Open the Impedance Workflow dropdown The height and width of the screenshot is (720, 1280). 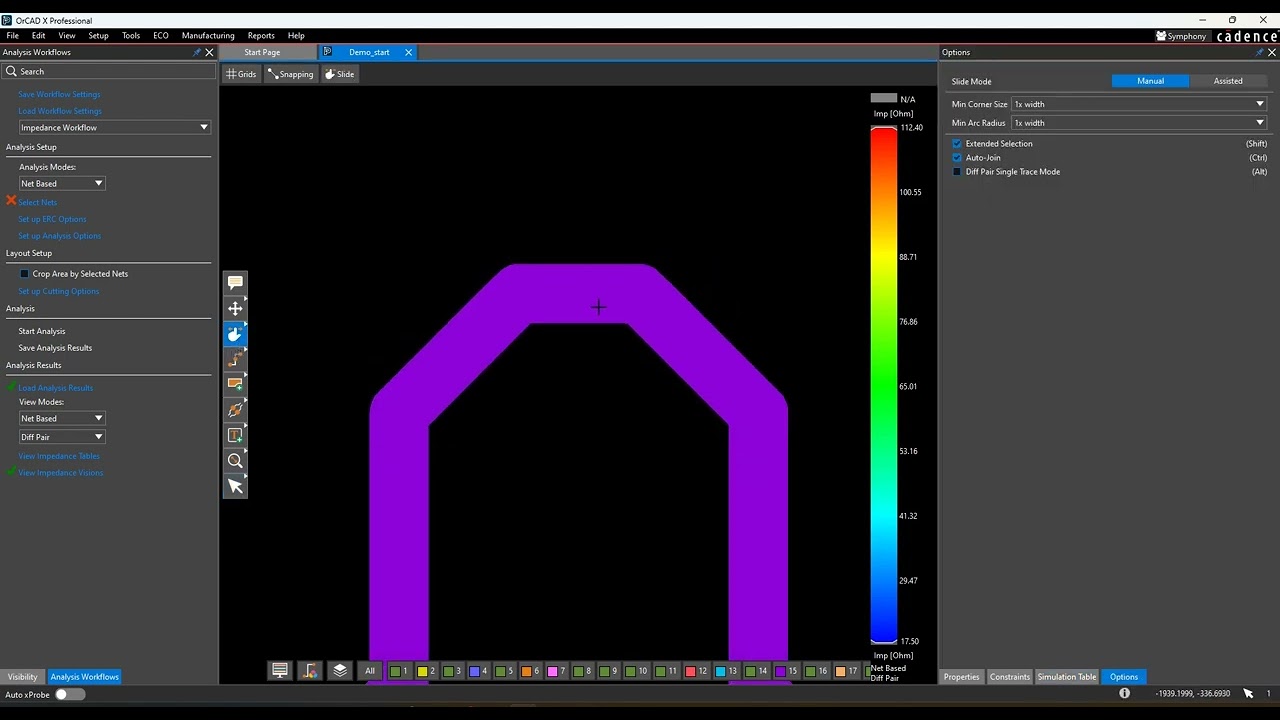coord(115,127)
